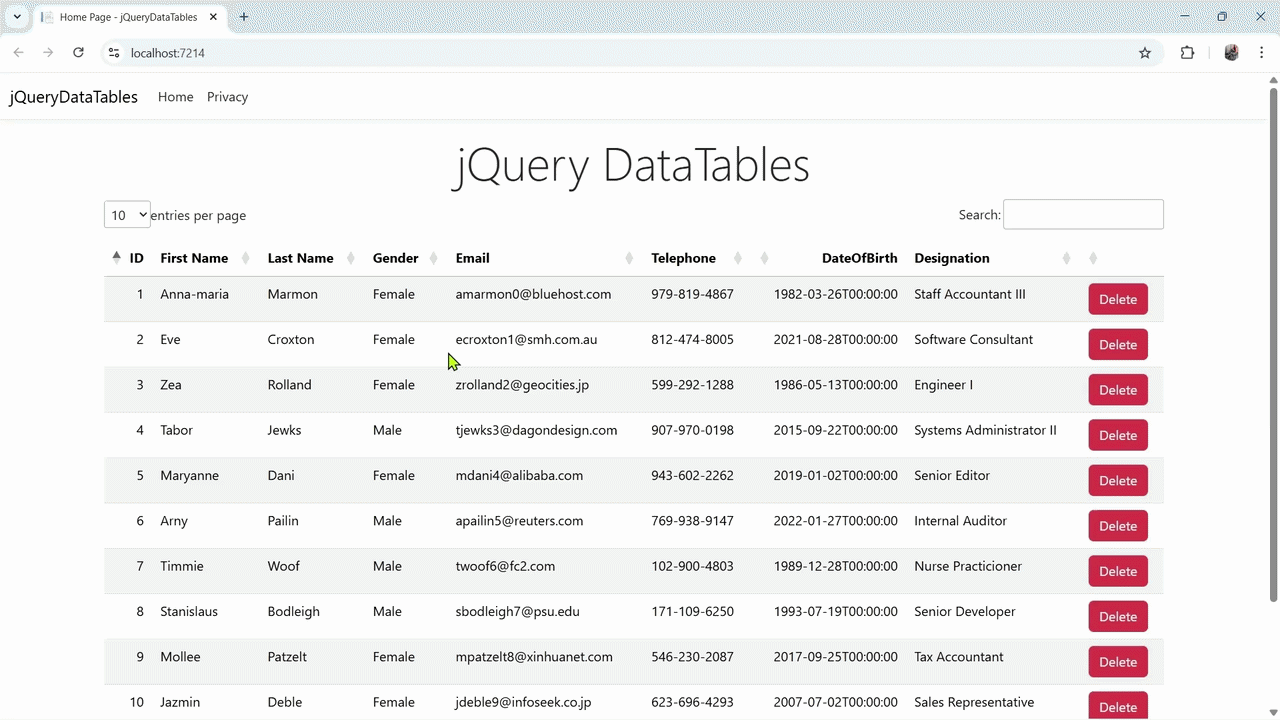
Task: Select the Home Page browser tab
Action: point(125,17)
